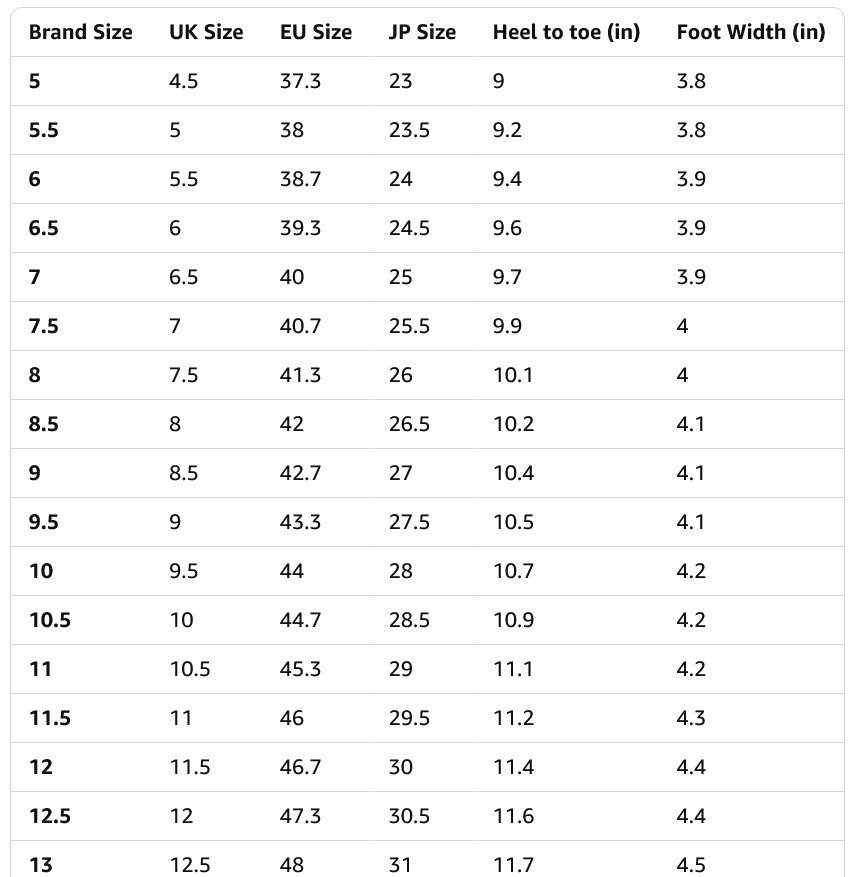Click the EU size 42.7 cell
This screenshot has height=877, width=852.
(x=300, y=473)
